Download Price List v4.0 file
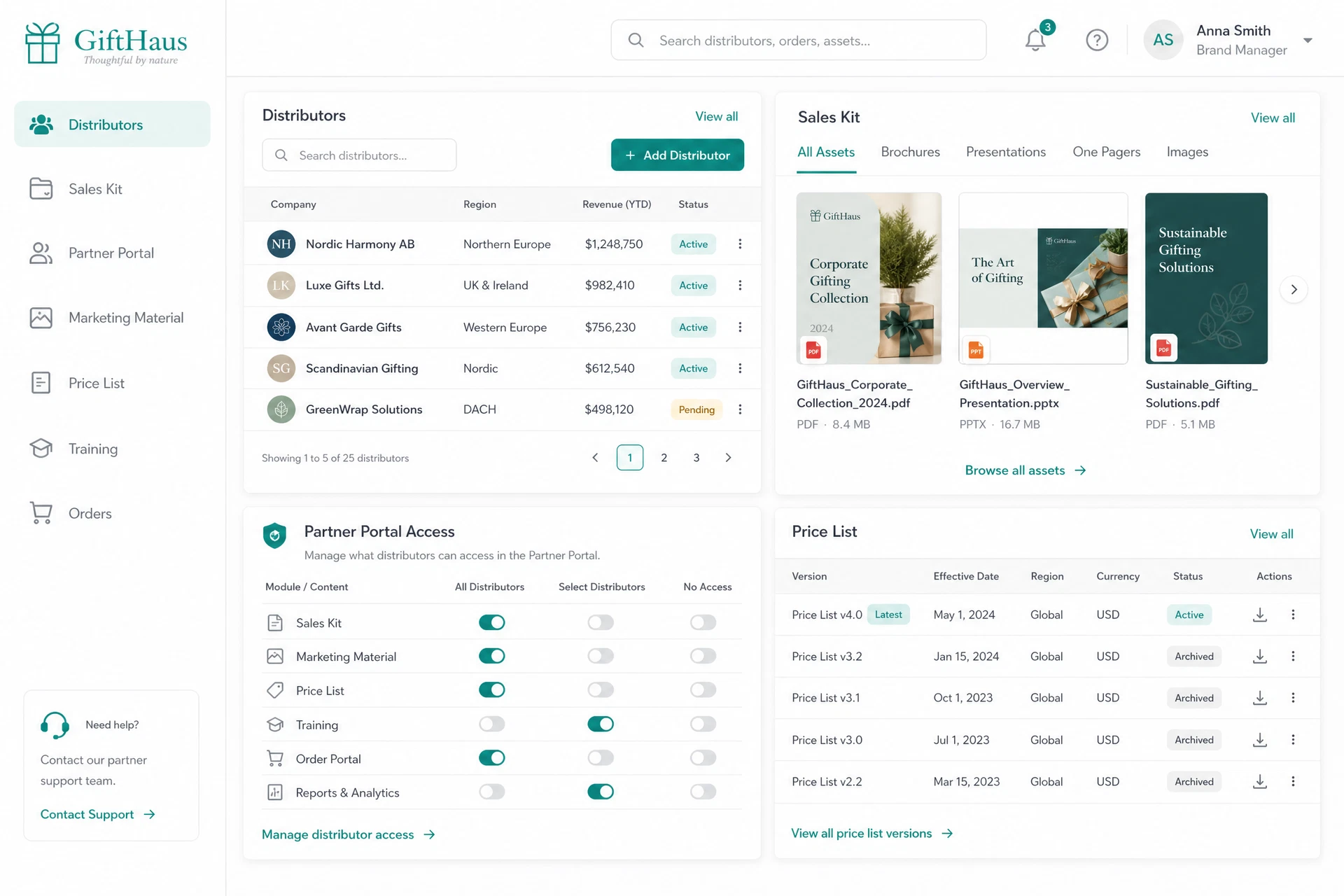This screenshot has height=896, width=1344. point(1260,615)
